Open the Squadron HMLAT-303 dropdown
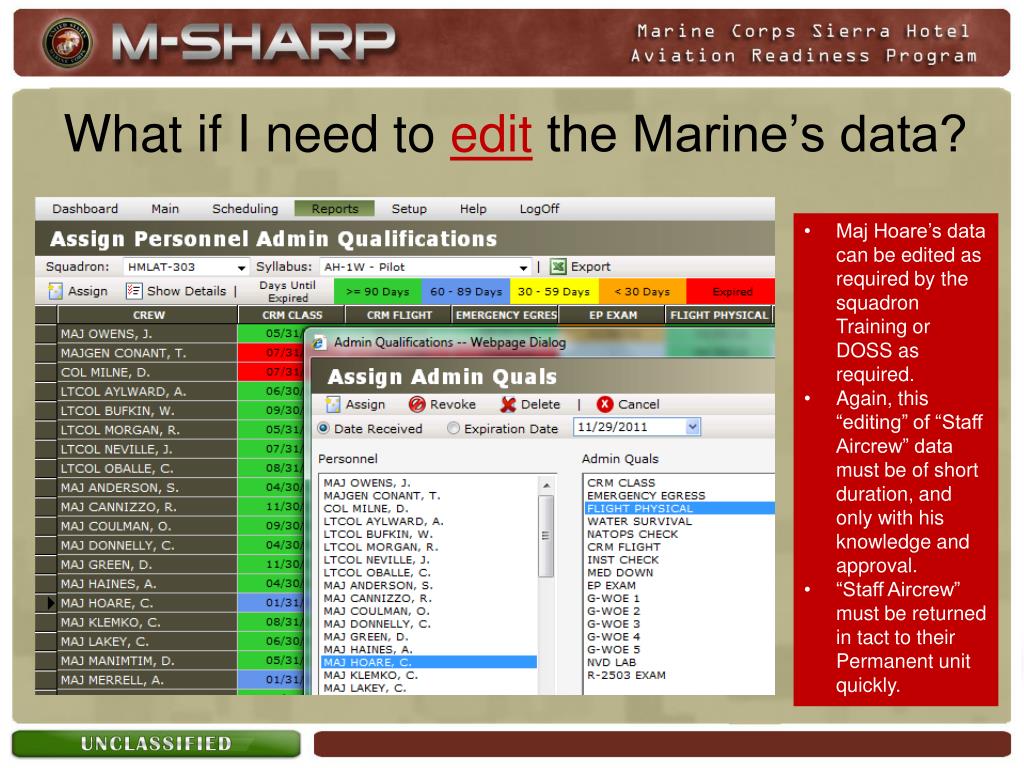This screenshot has height=768, width=1024. pyautogui.click(x=241, y=267)
